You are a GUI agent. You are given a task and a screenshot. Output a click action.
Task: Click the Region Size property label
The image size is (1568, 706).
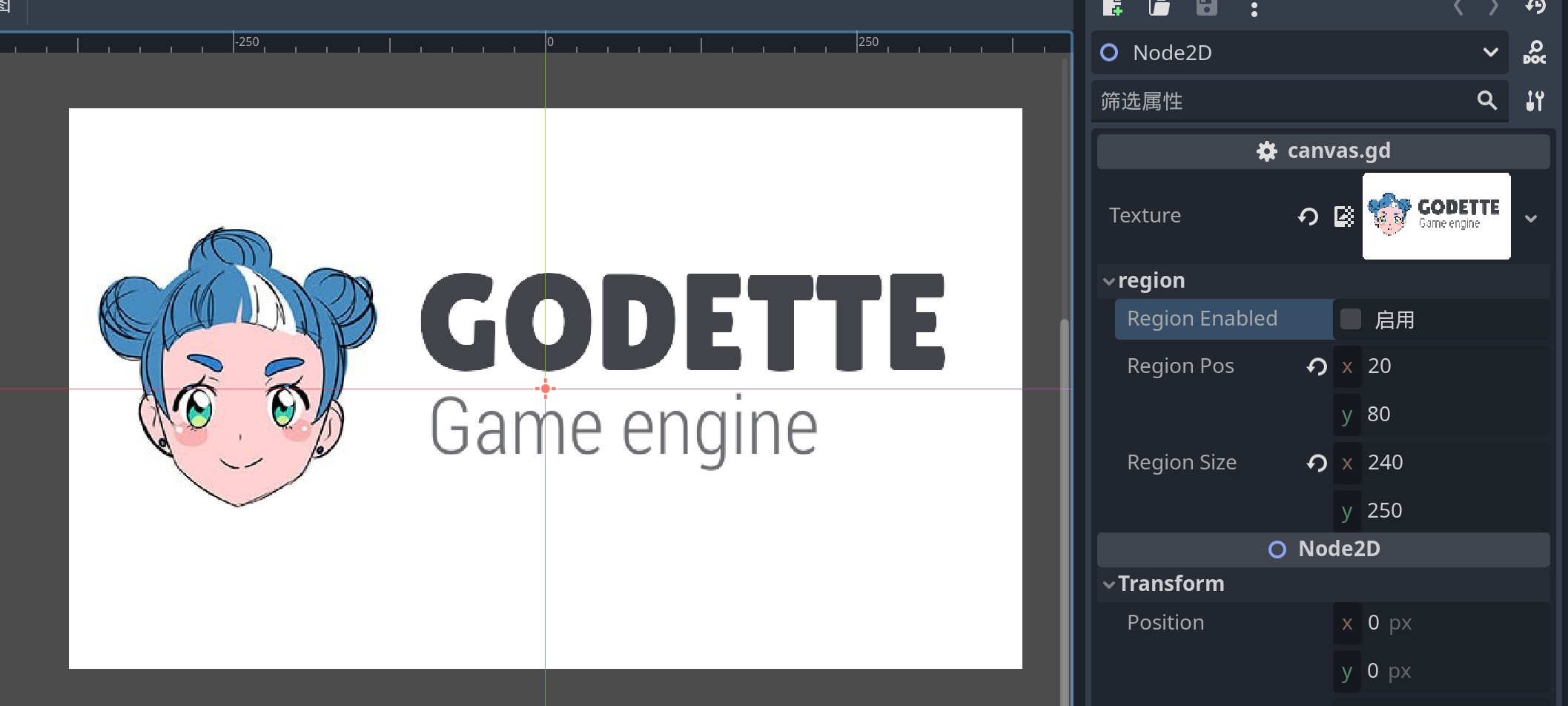pyautogui.click(x=1182, y=463)
